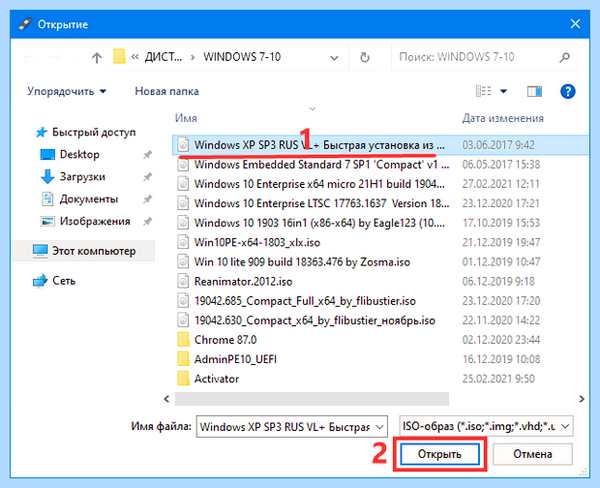Screen dimensions: 600x488
Task: Select Windows Embedded Standard 7 SP1 file
Action: pos(321,165)
